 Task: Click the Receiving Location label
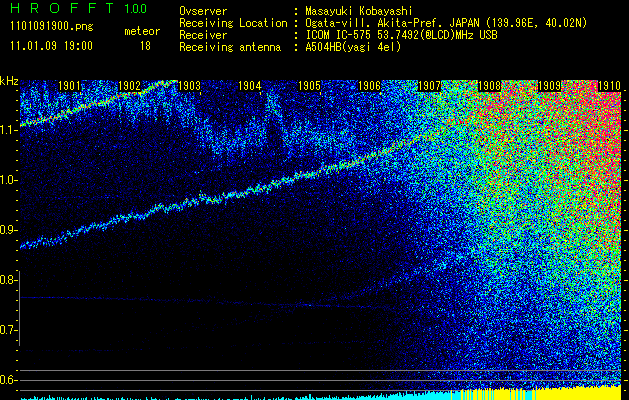click(x=233, y=23)
